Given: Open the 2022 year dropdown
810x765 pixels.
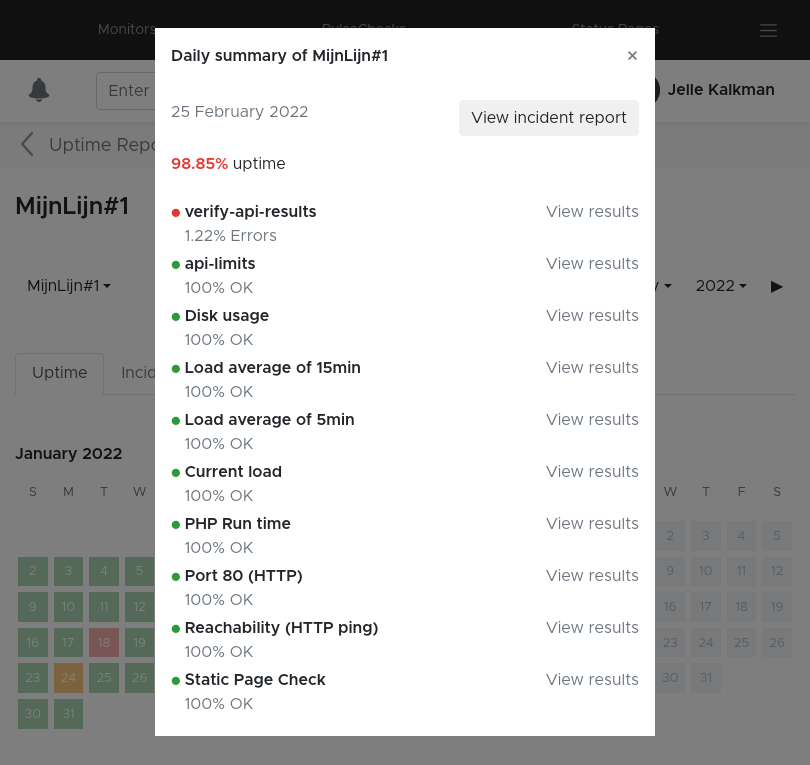Looking at the screenshot, I should pos(720,286).
